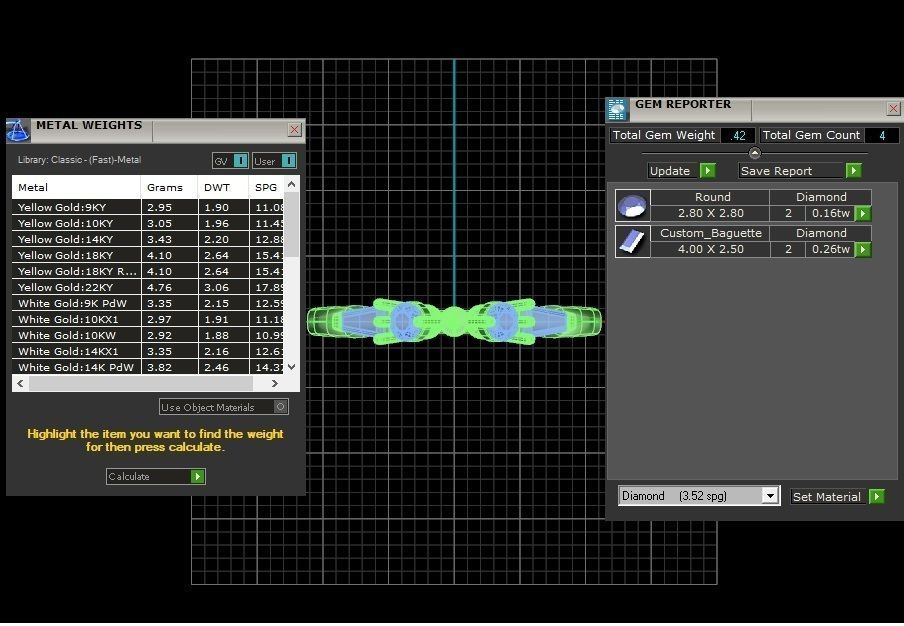Click the Save Report button

[x=800, y=171]
